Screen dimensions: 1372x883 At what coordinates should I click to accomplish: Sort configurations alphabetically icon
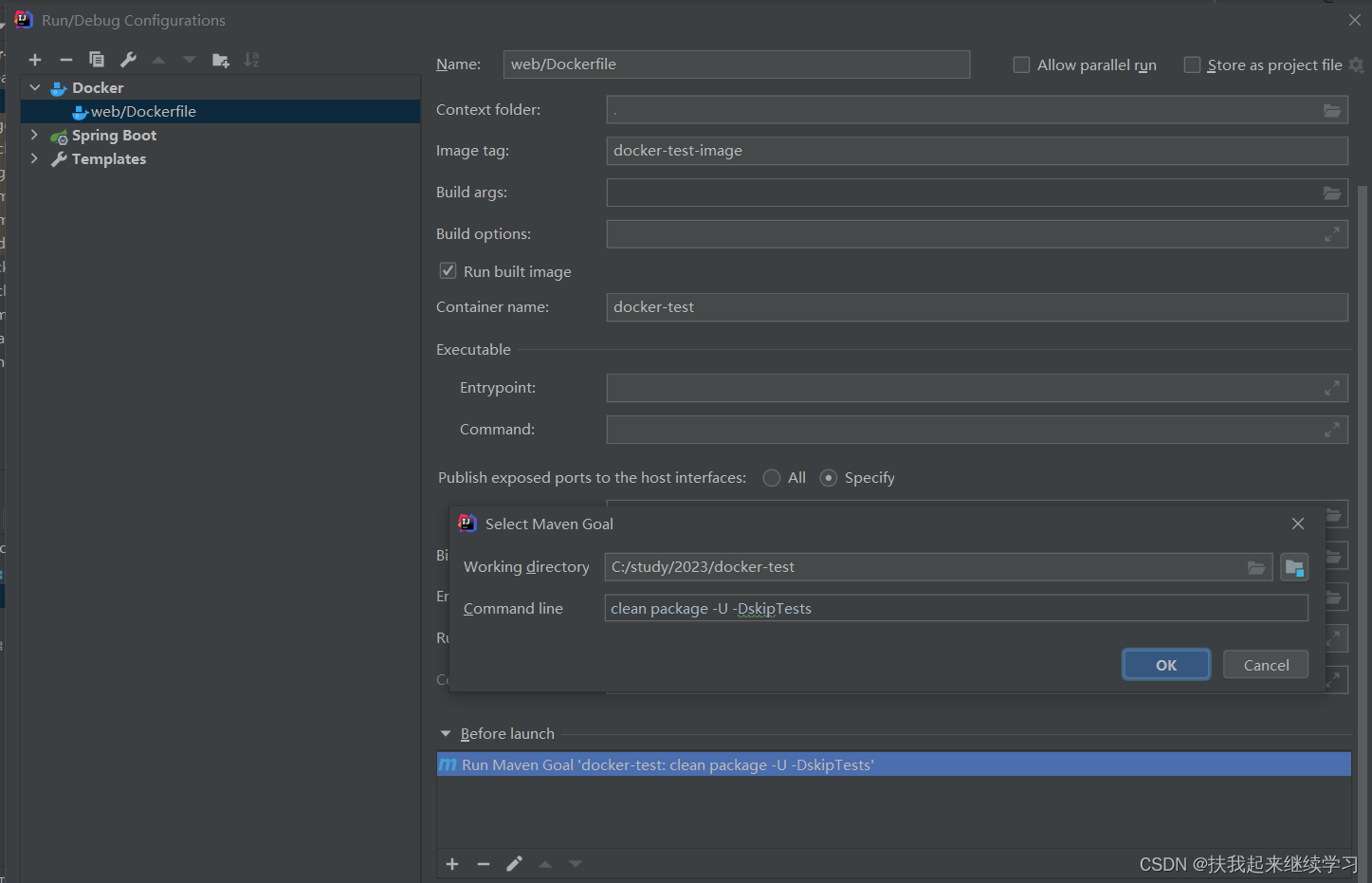coord(251,60)
